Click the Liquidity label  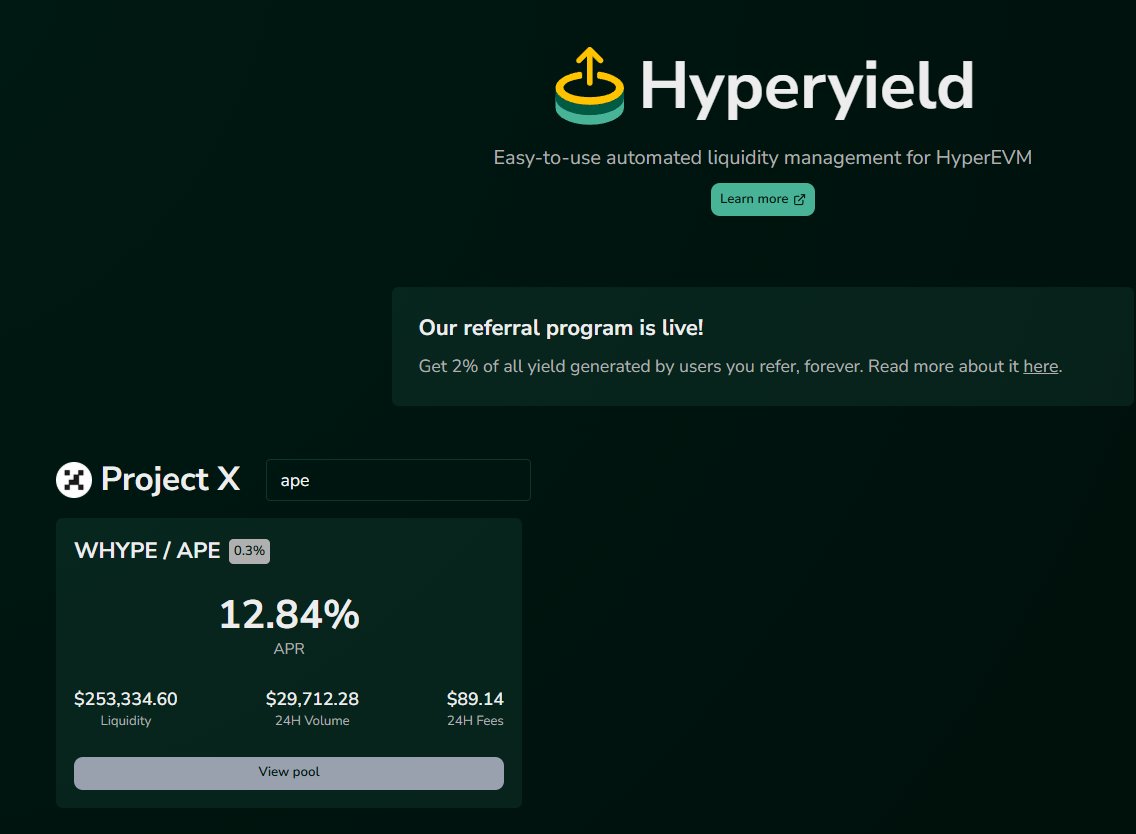[125, 721]
